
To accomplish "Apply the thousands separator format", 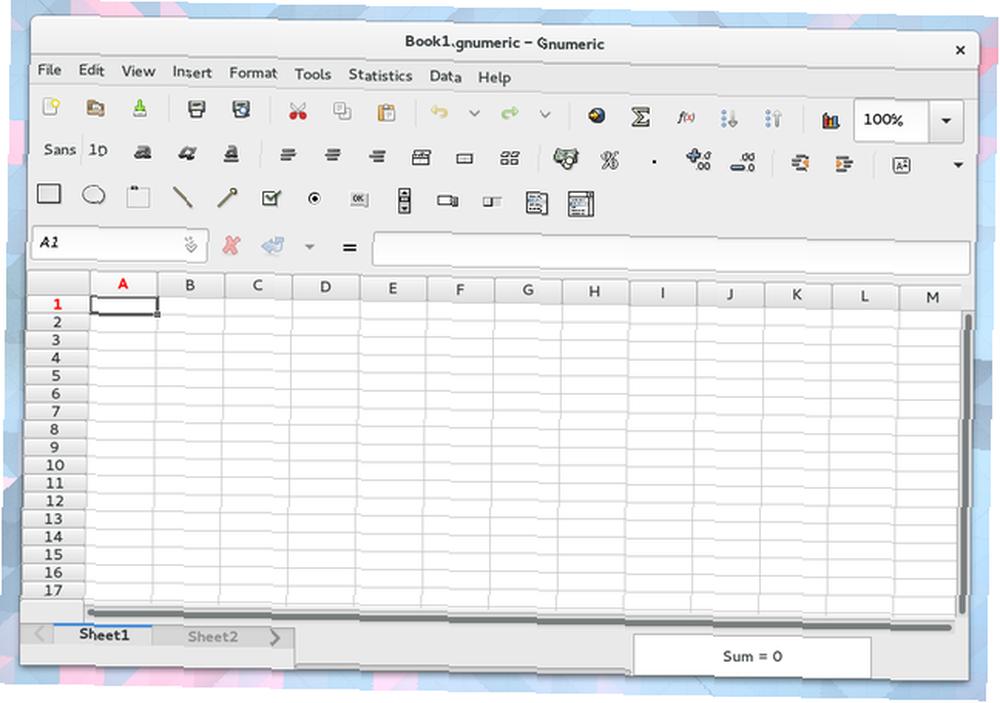I will [x=654, y=161].
